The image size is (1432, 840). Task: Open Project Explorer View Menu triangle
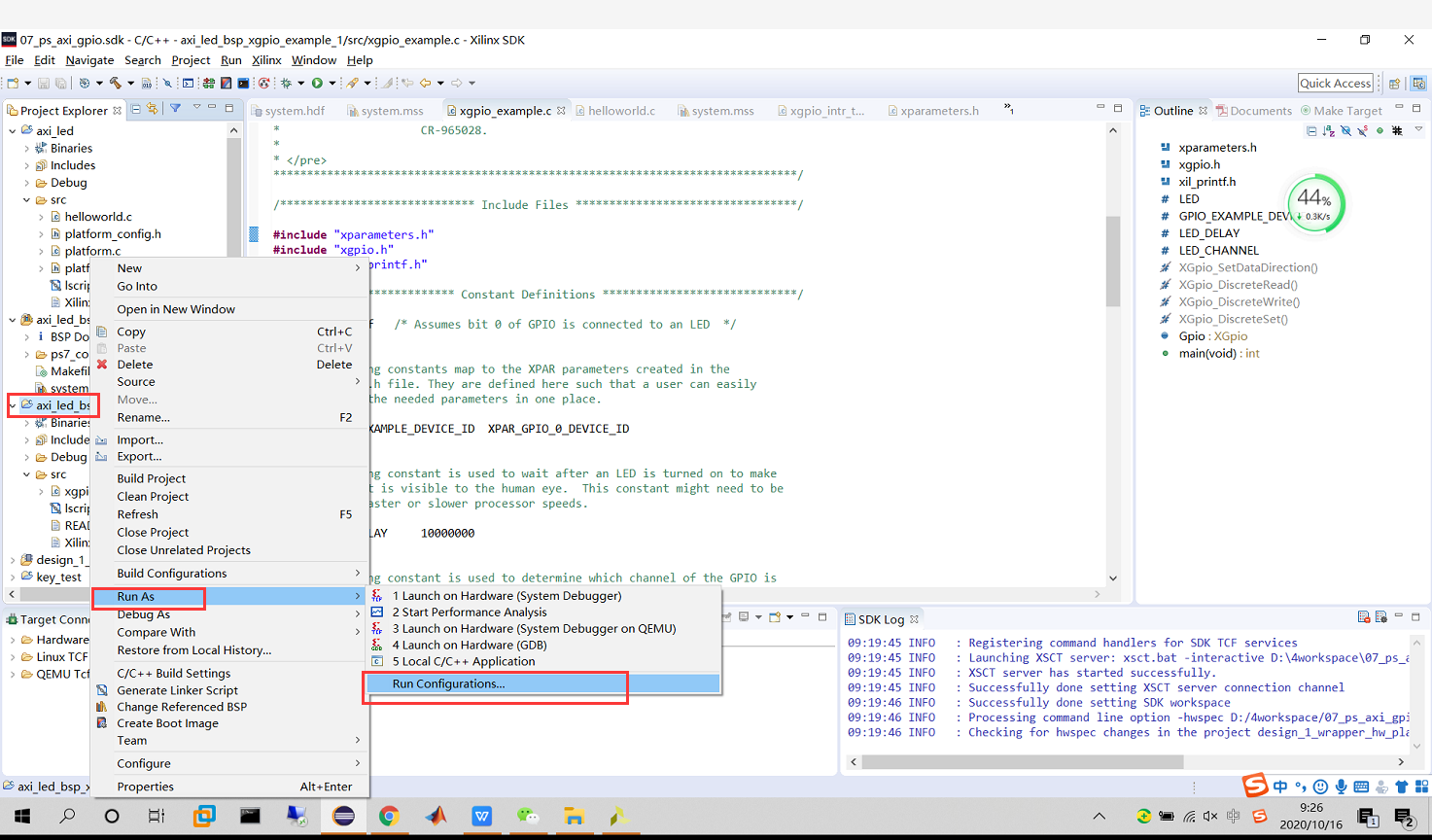[x=196, y=107]
